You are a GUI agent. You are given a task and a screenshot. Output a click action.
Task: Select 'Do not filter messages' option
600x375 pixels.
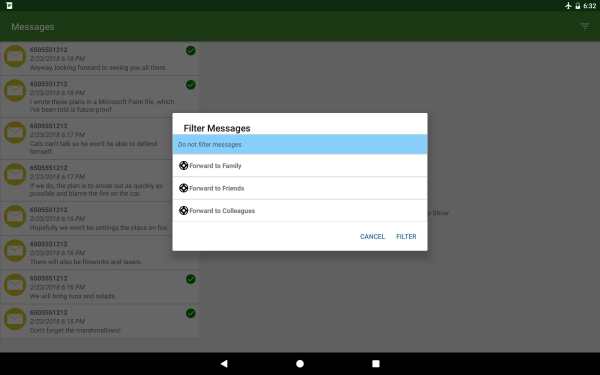300,144
